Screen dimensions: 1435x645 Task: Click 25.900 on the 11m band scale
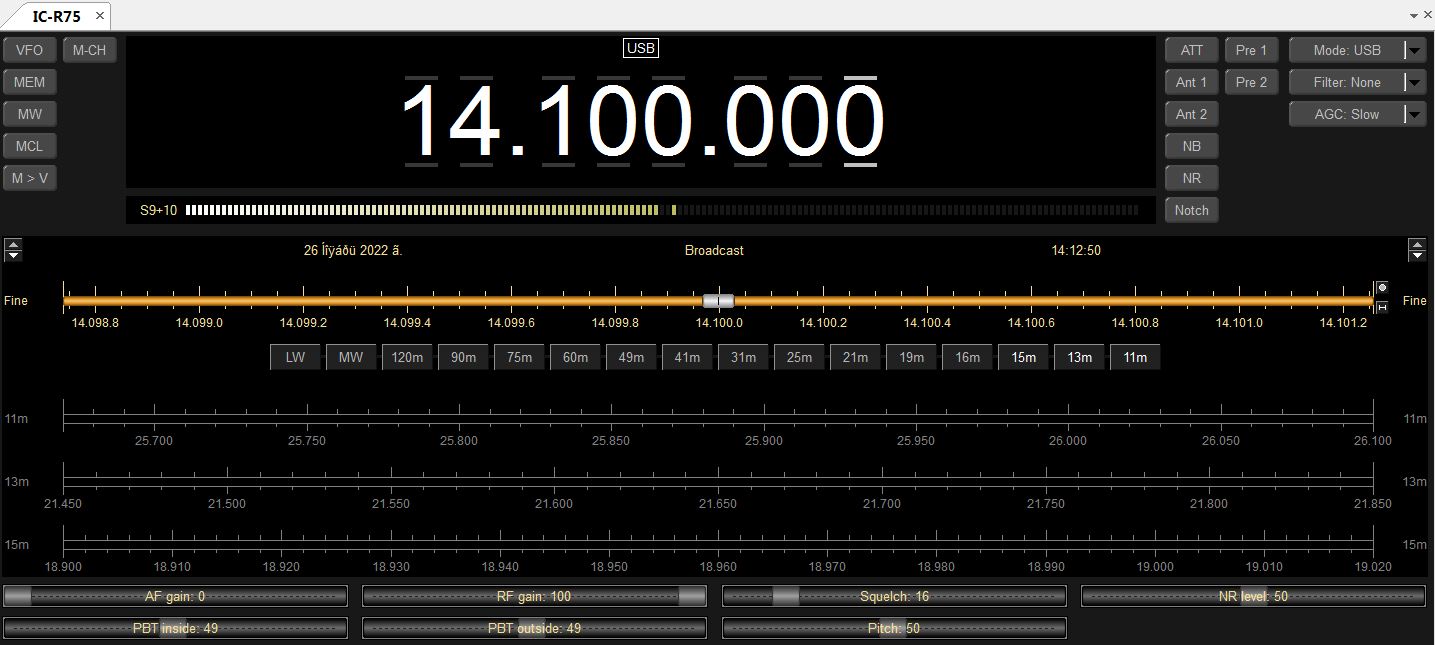point(764,440)
